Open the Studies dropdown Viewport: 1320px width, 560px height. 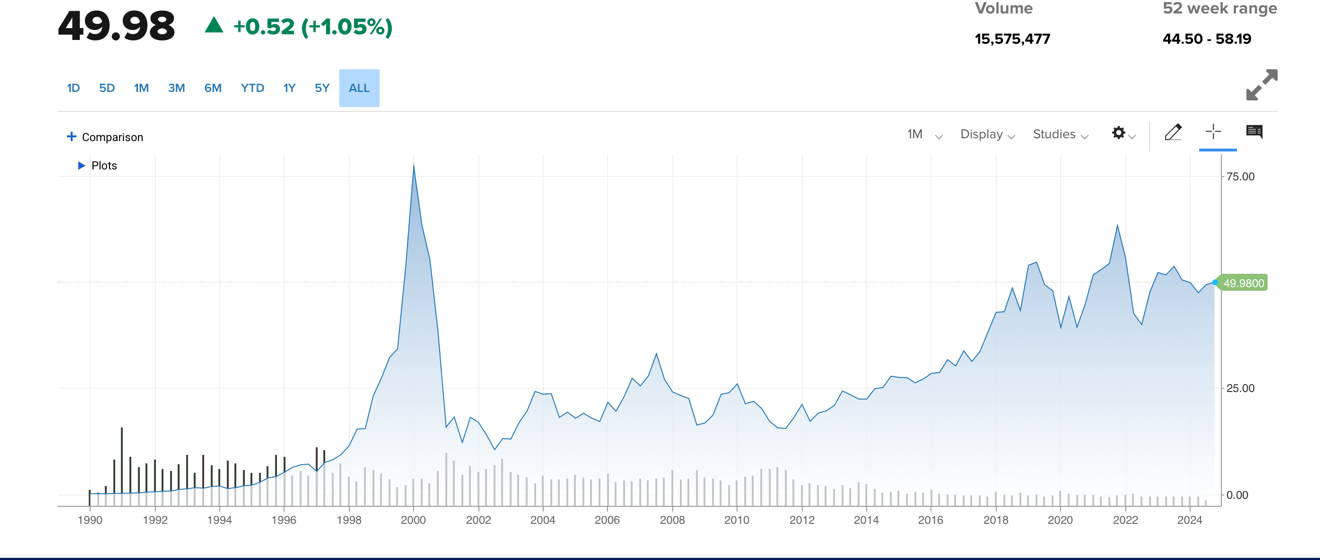pyautogui.click(x=1060, y=134)
